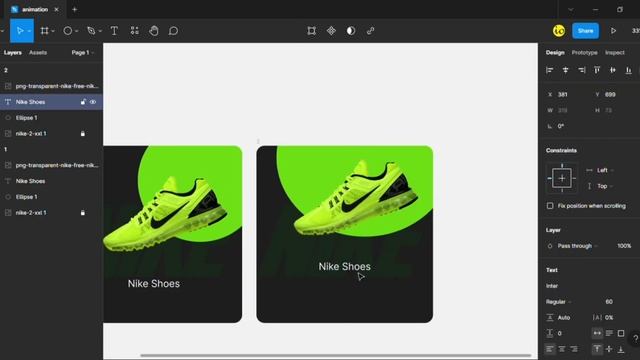Select the Hand tool
640x360 pixels.
pos(154,31)
